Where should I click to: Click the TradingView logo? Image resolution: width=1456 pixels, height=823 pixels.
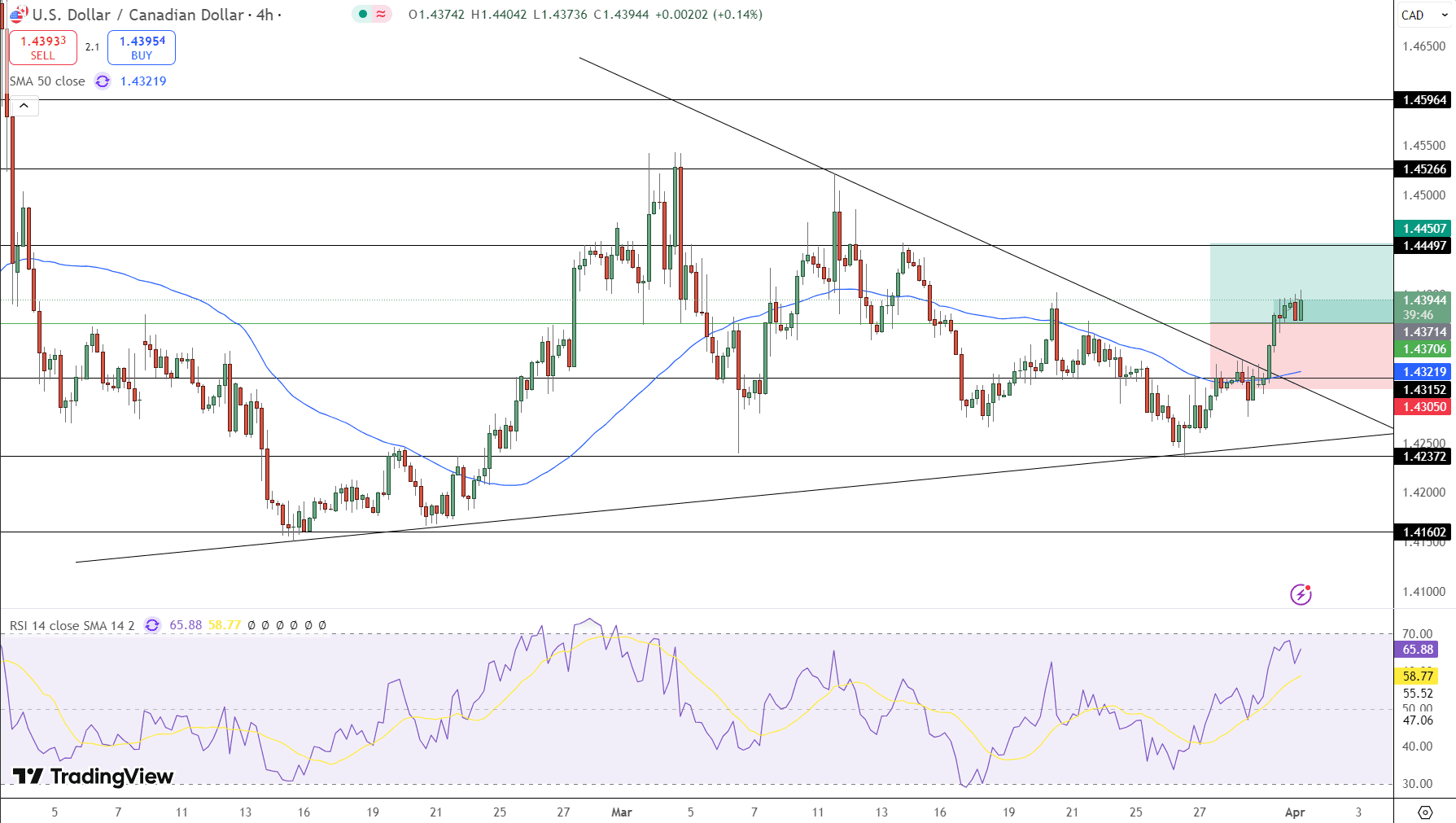click(93, 776)
